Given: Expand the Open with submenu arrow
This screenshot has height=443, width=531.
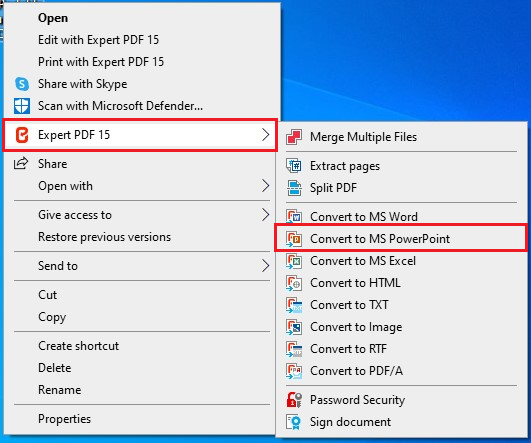Looking at the screenshot, I should click(x=266, y=186).
